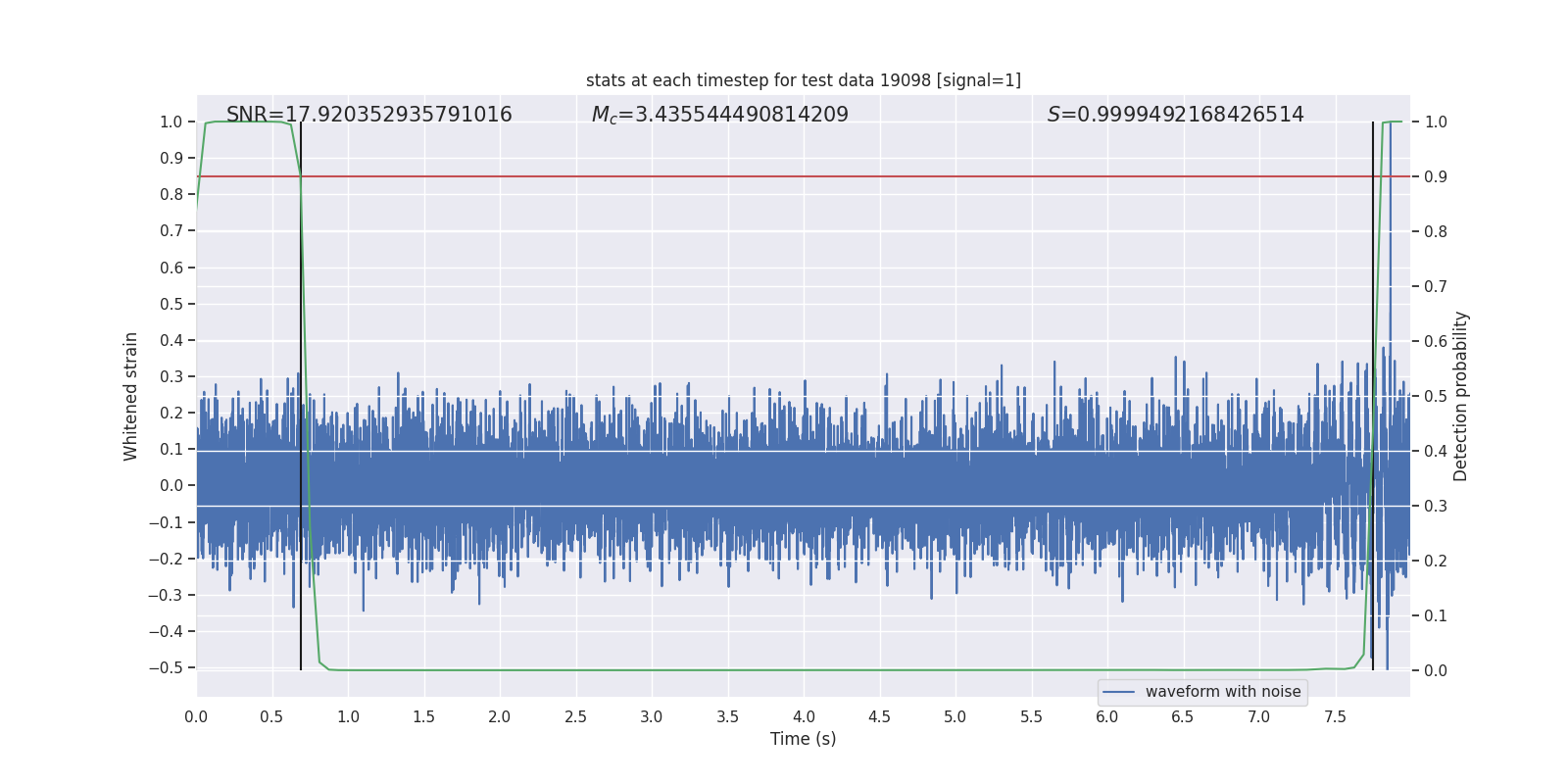The image size is (1568, 784).
Task: Select the S=0.9999492168426514 annotation
Action: point(1176,115)
